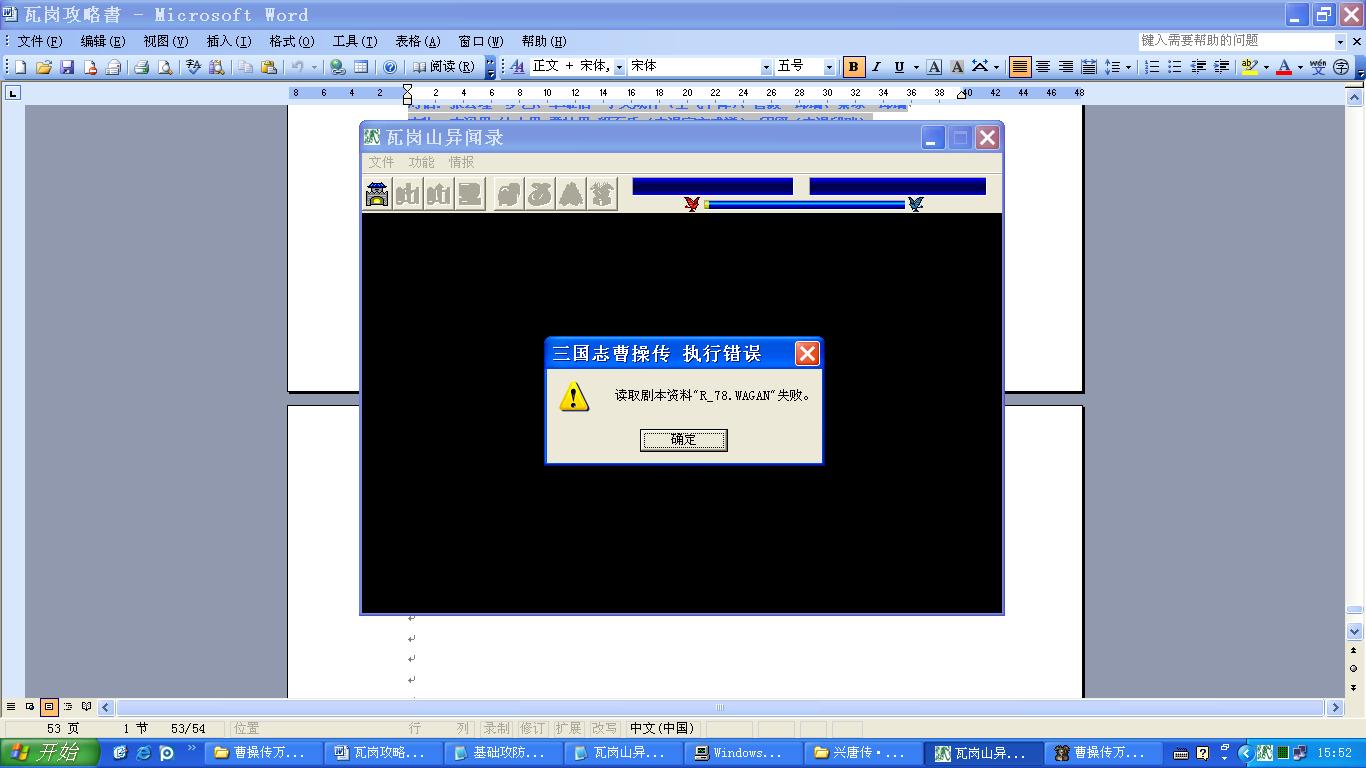Open the font size dropdown 五号

829,67
